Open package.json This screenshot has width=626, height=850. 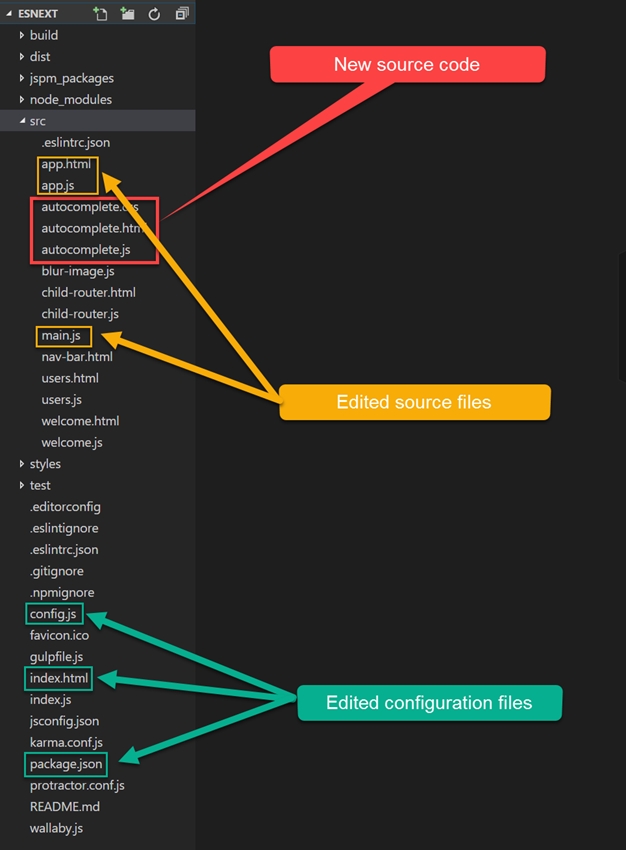[x=66, y=764]
